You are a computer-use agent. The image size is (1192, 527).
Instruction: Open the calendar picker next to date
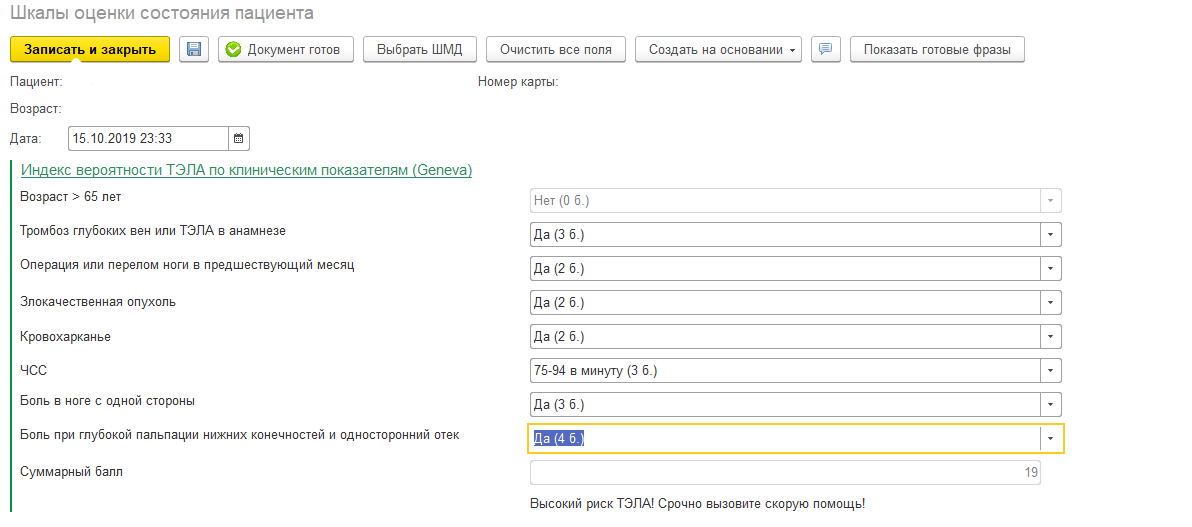239,138
